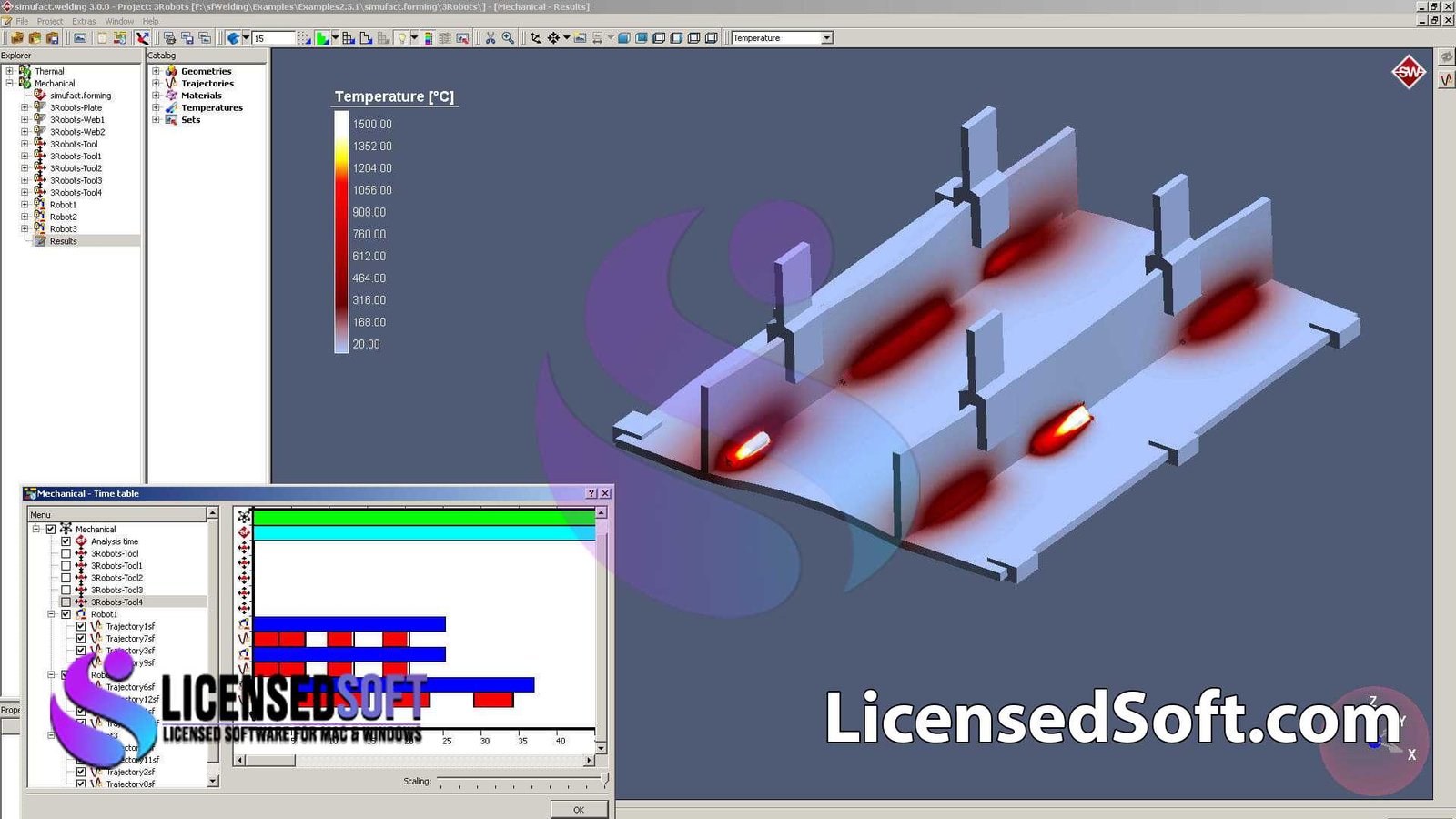Click the shaded solid cube view icon
This screenshot has width=1456, height=819.
(623, 38)
